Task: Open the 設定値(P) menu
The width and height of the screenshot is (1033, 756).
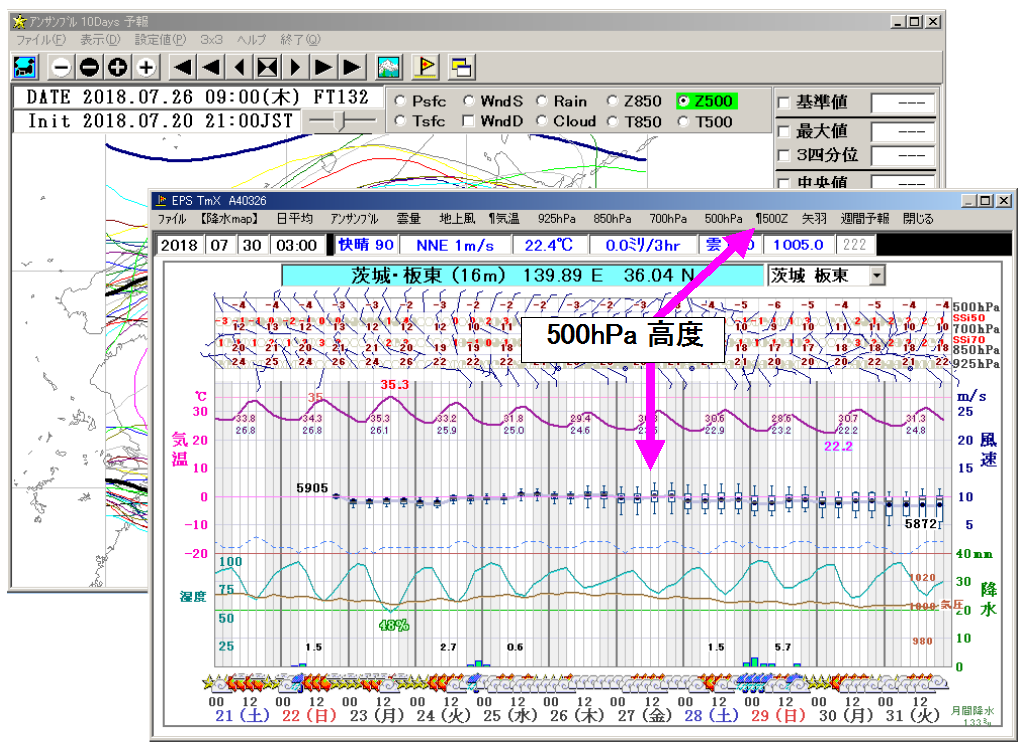Action: click(160, 40)
